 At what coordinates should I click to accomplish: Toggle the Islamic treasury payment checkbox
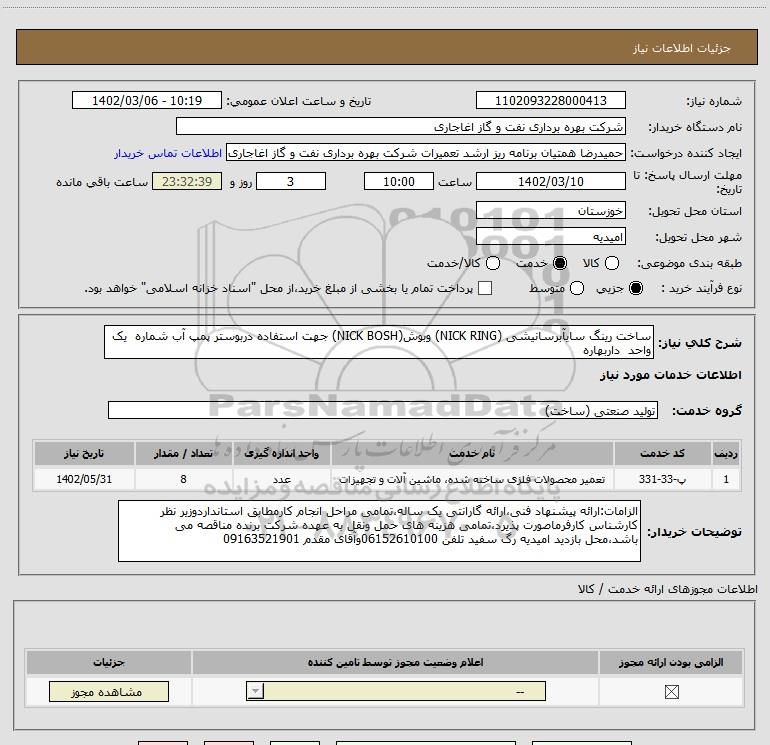click(x=485, y=288)
